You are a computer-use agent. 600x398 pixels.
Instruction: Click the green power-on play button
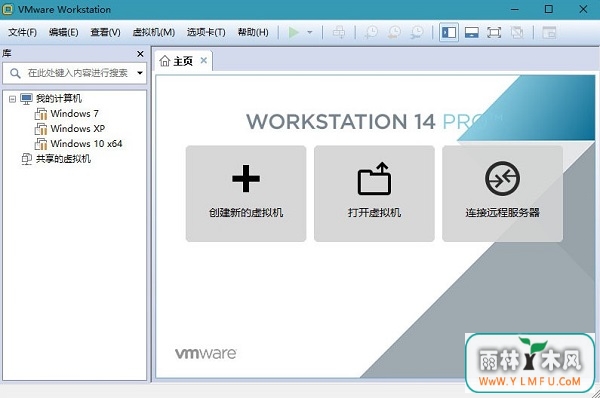(293, 33)
